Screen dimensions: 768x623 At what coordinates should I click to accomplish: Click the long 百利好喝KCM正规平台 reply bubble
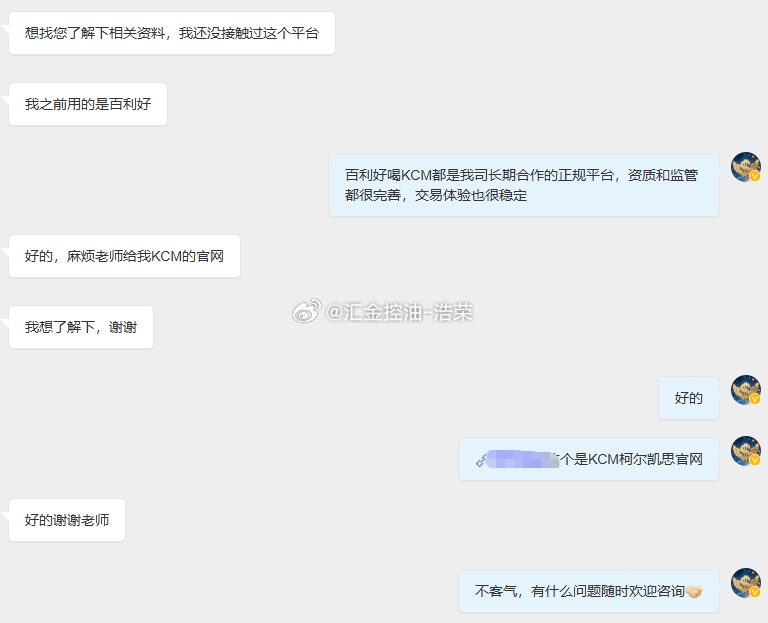524,185
